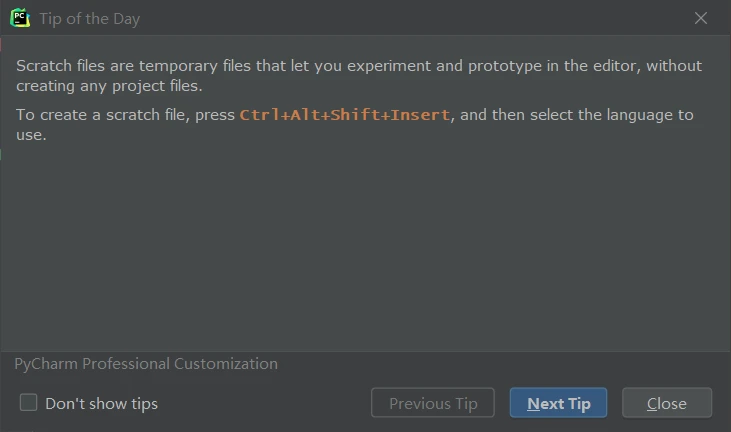Click the PyCharm Professional Customization label

click(x=146, y=364)
